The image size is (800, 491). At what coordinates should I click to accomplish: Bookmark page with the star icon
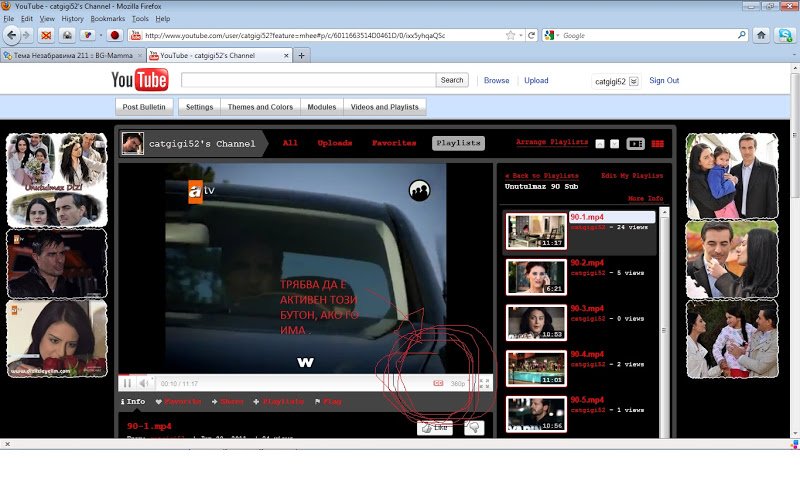click(x=510, y=35)
